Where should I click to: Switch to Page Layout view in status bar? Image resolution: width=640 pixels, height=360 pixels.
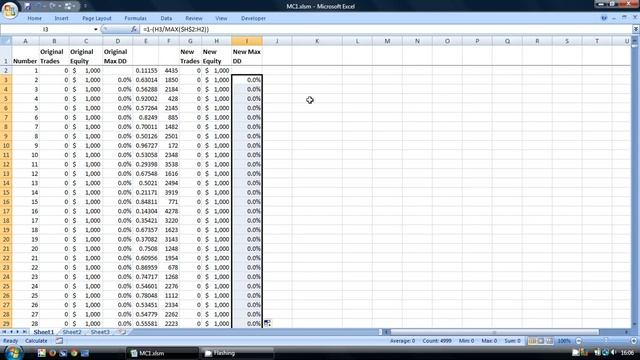pyautogui.click(x=541, y=341)
